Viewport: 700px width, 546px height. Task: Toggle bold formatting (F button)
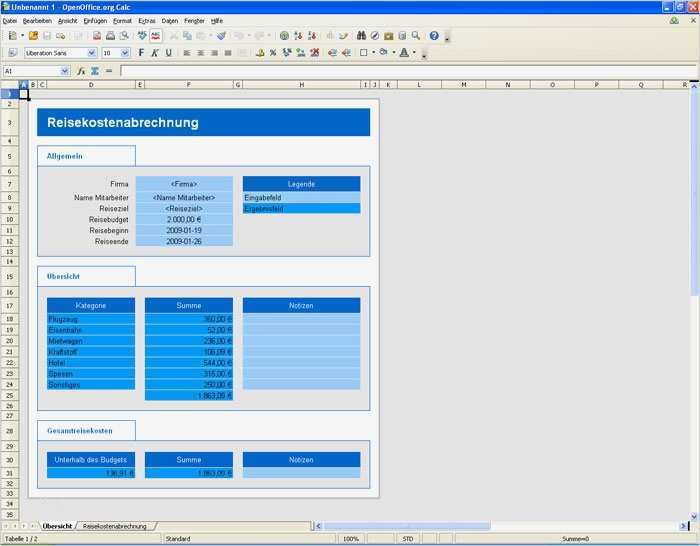141,53
